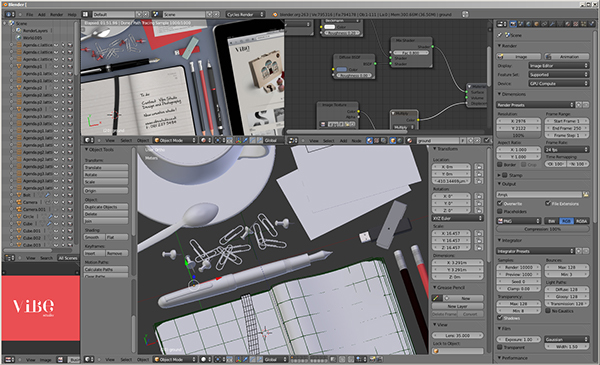The image size is (600, 365).
Task: Click the World.005 globe icon in the outliner
Action: coord(18,37)
